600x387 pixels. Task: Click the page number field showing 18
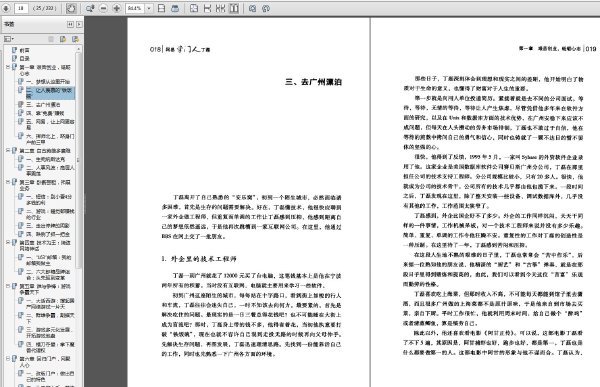pyautogui.click(x=21, y=8)
